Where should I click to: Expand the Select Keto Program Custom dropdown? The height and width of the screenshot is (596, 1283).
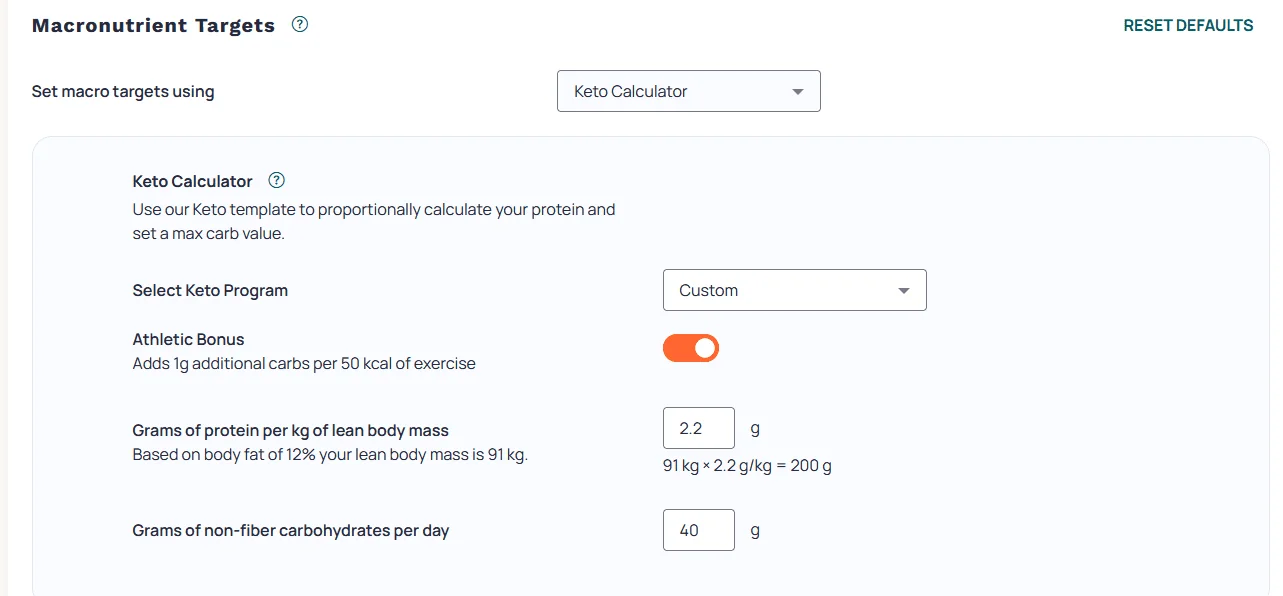795,290
